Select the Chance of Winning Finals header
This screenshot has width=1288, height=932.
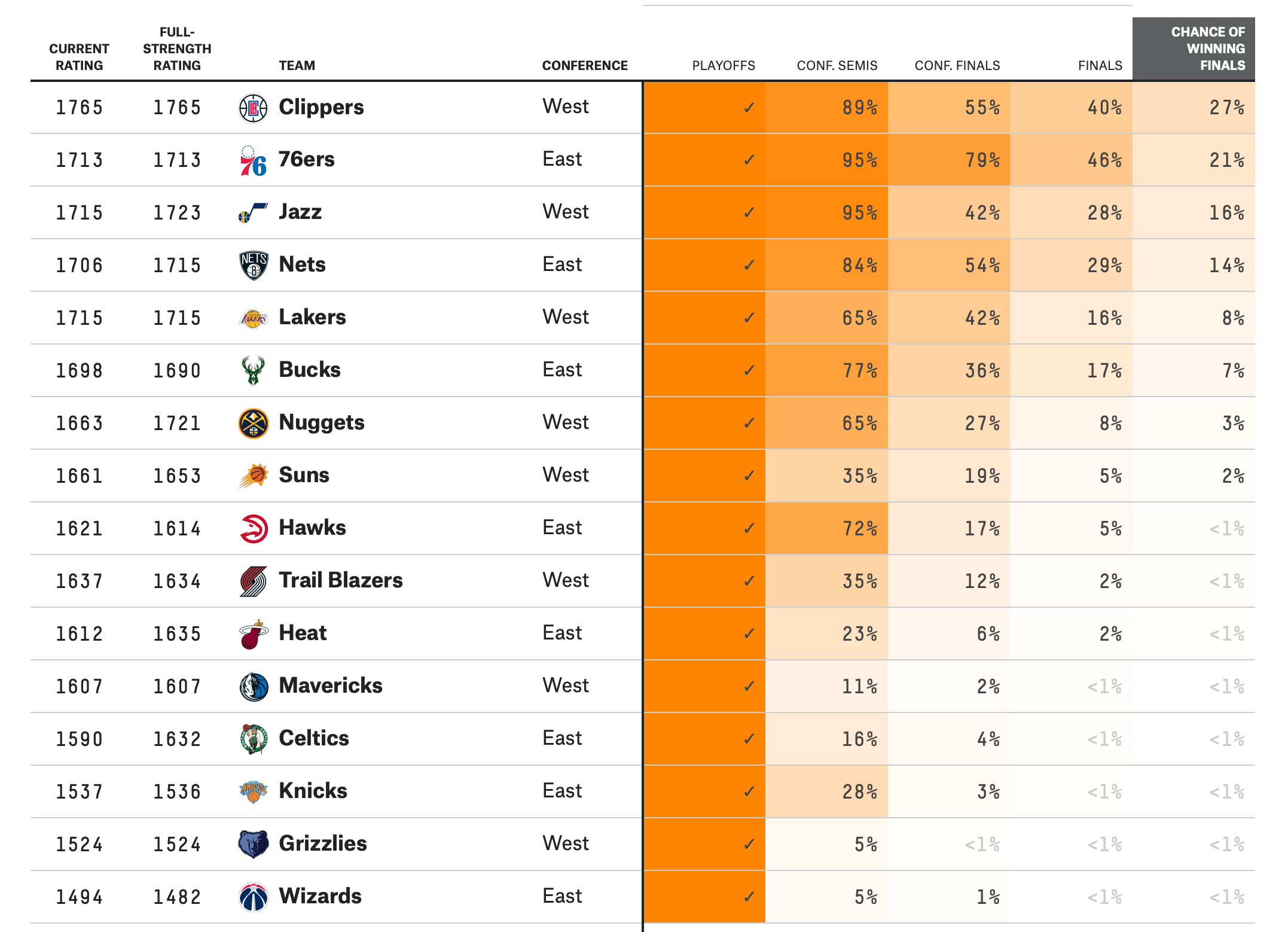pos(1207,49)
